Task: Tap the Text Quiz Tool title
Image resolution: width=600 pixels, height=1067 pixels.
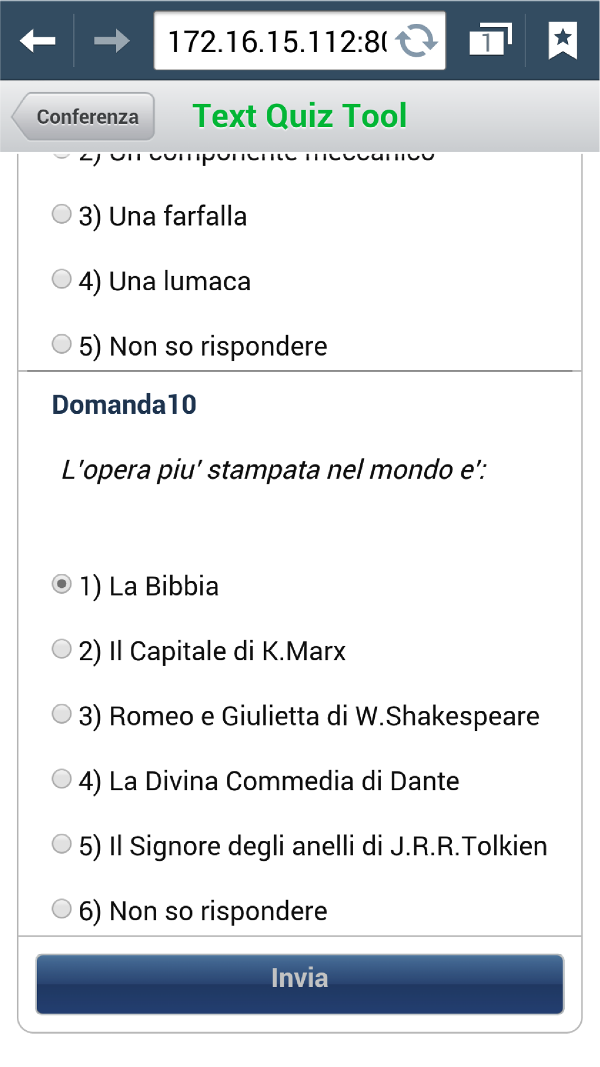Action: pyautogui.click(x=300, y=116)
